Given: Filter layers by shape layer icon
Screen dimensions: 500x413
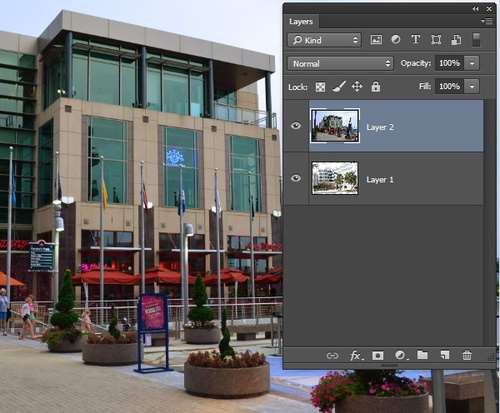Looking at the screenshot, I should 436,40.
